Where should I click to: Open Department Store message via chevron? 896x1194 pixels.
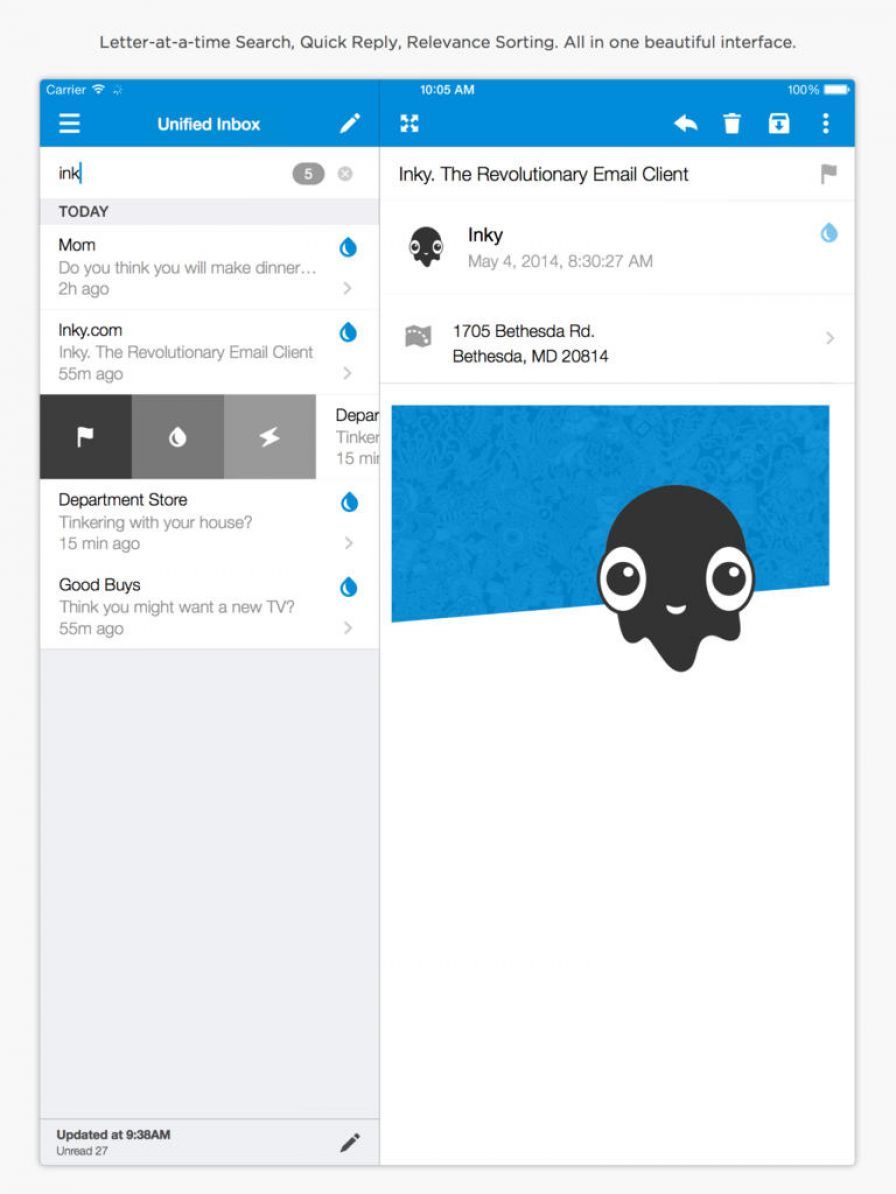[348, 543]
